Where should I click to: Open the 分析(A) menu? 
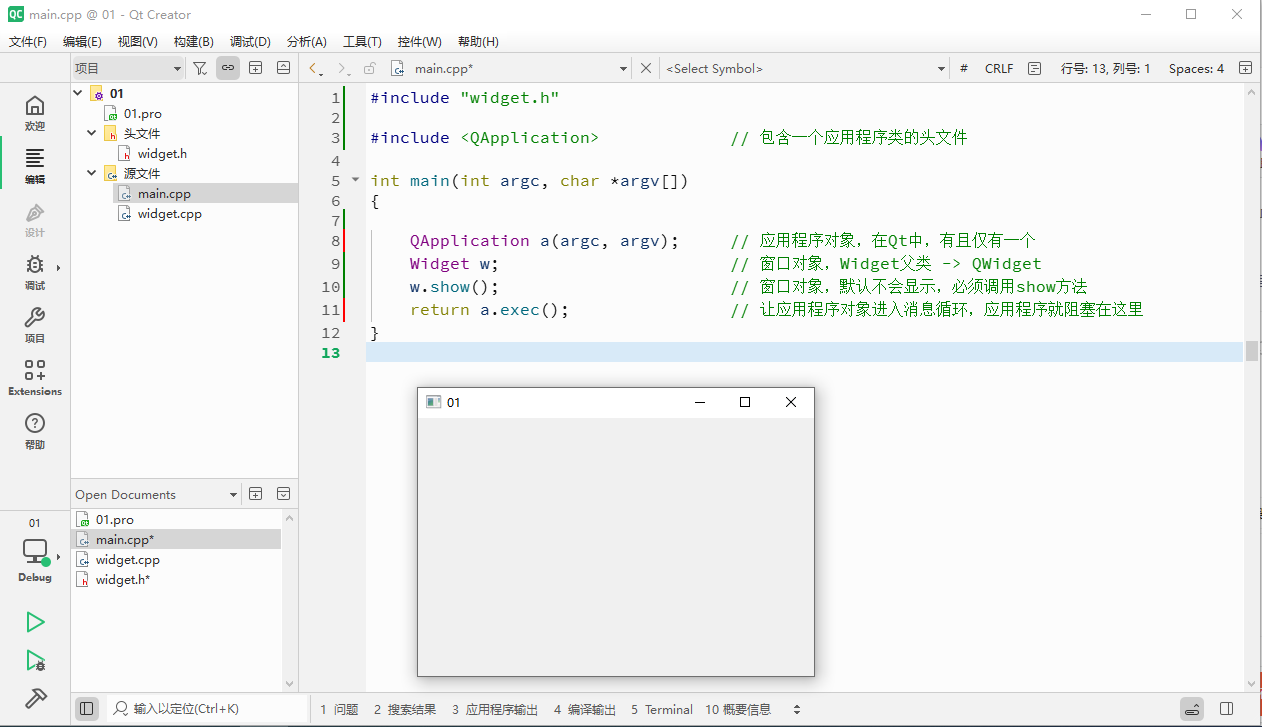(306, 41)
